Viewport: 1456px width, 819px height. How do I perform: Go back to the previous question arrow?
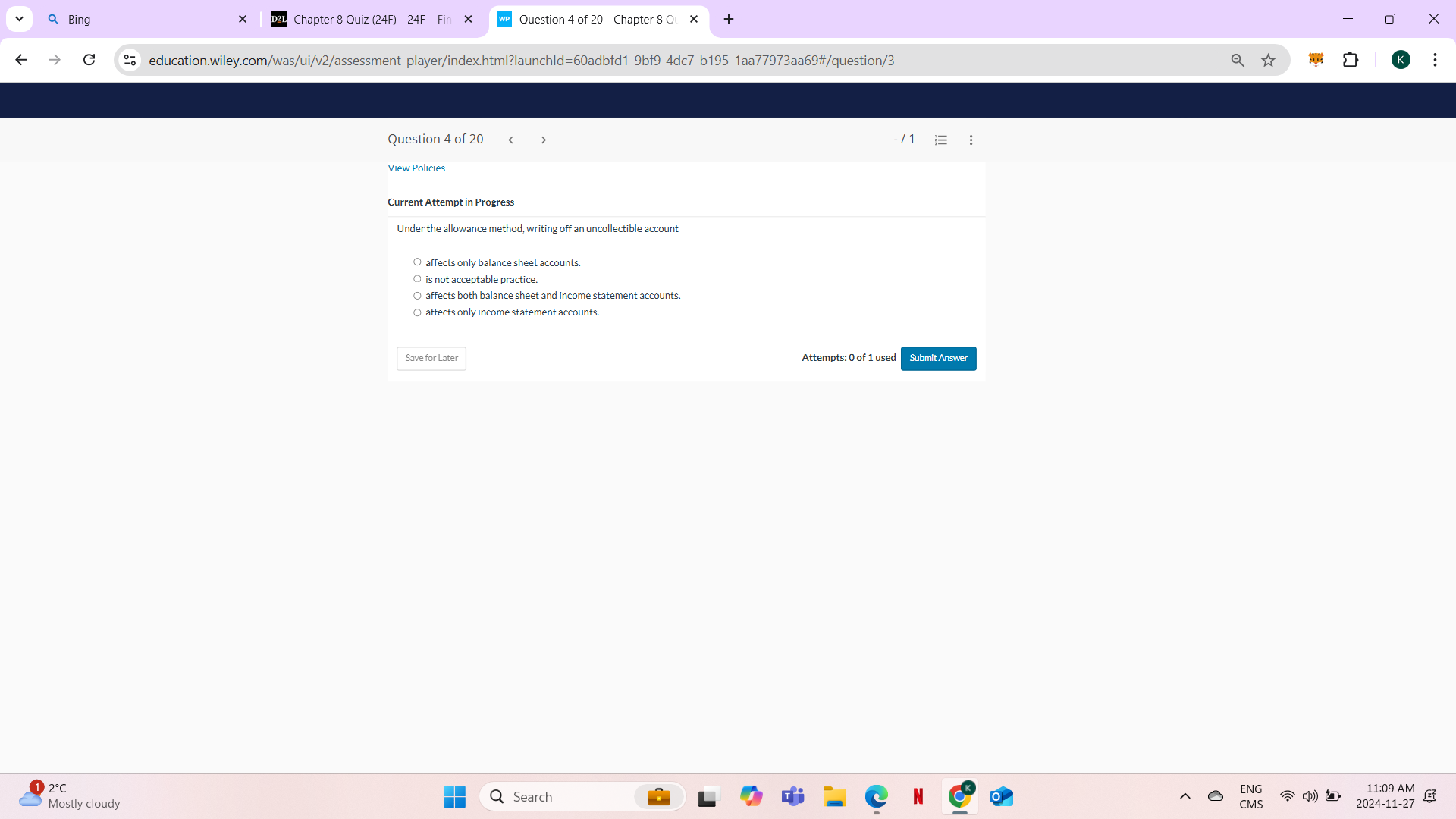(x=511, y=140)
